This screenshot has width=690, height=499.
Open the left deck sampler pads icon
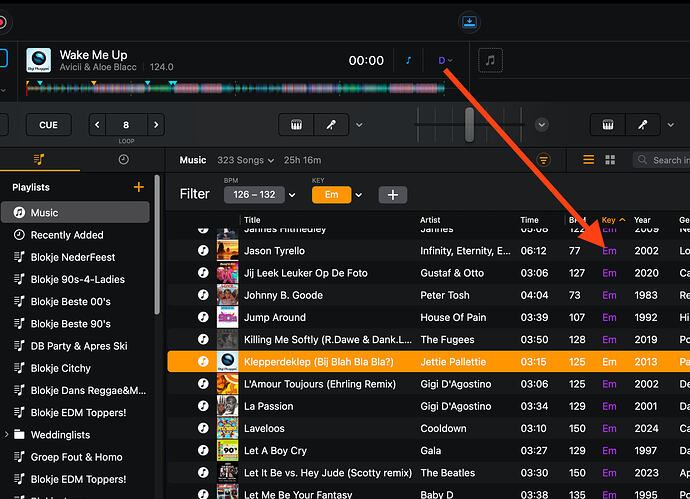[297, 125]
